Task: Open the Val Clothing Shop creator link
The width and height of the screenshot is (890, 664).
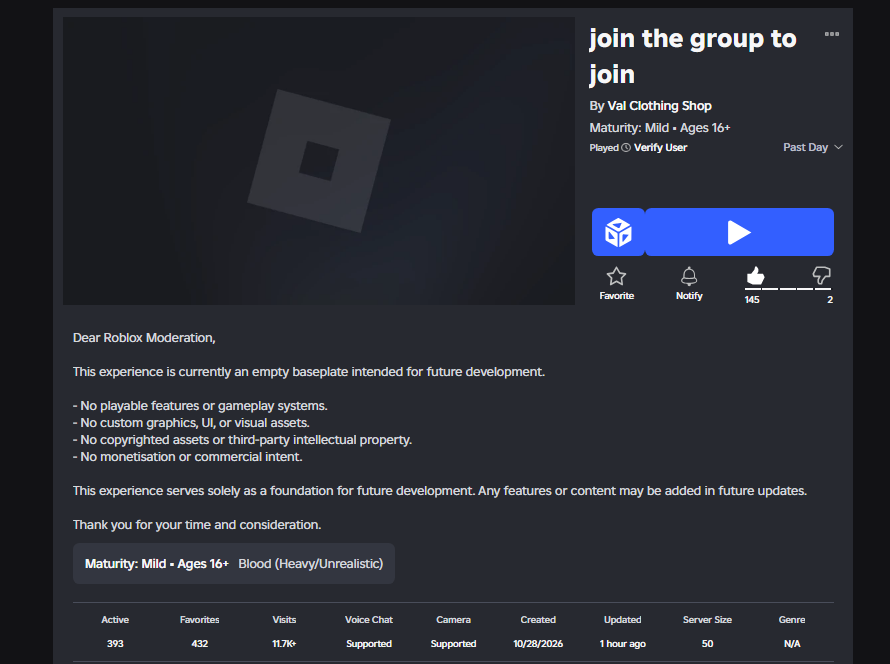Action: [660, 106]
